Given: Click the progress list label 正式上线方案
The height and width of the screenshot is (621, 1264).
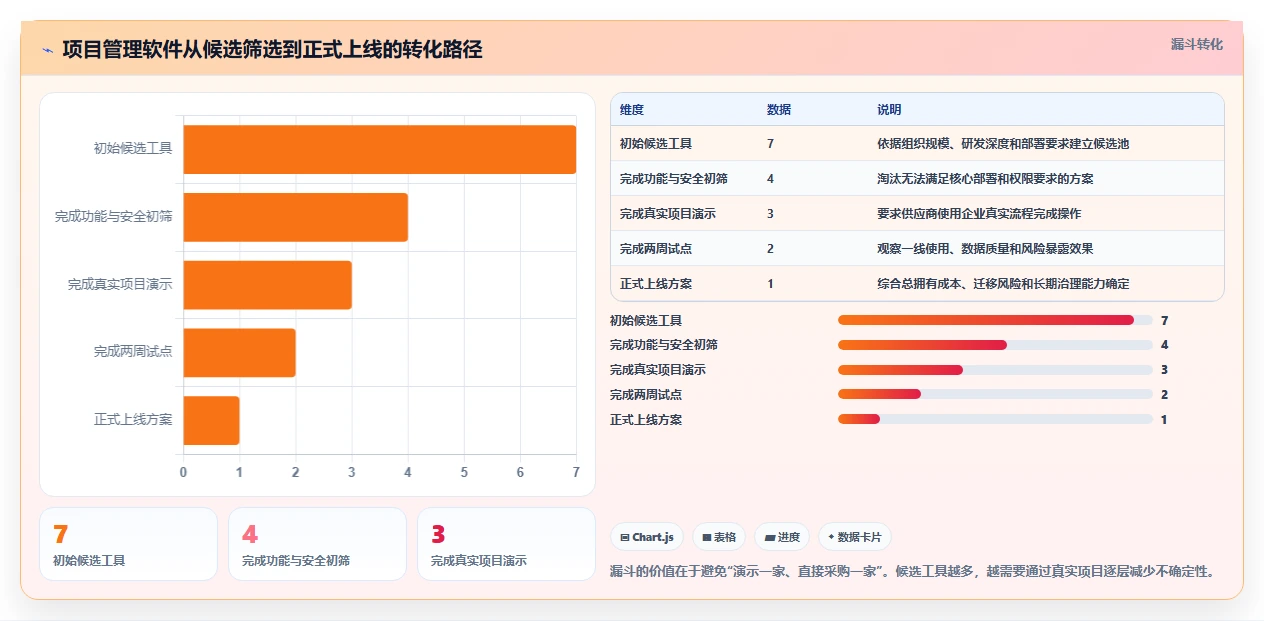Looking at the screenshot, I should pos(646,420).
